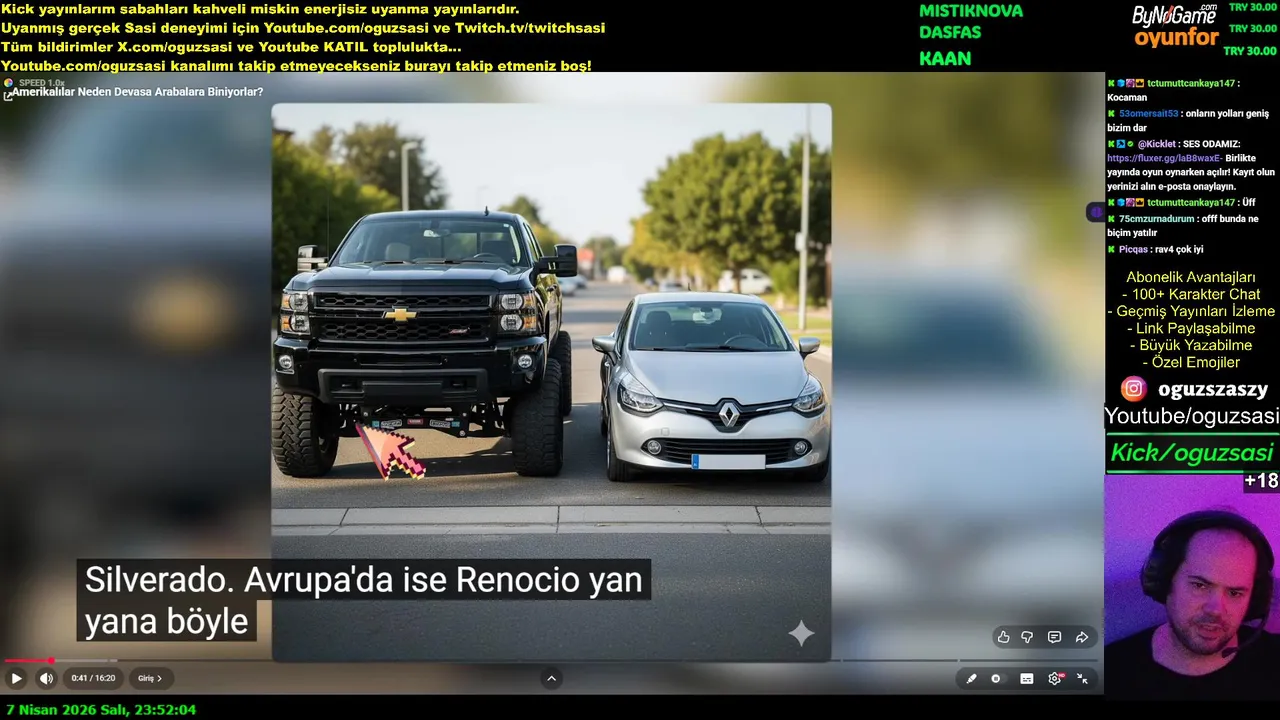Click '- Büyük Yazabilme' benefit line

[x=1191, y=345]
